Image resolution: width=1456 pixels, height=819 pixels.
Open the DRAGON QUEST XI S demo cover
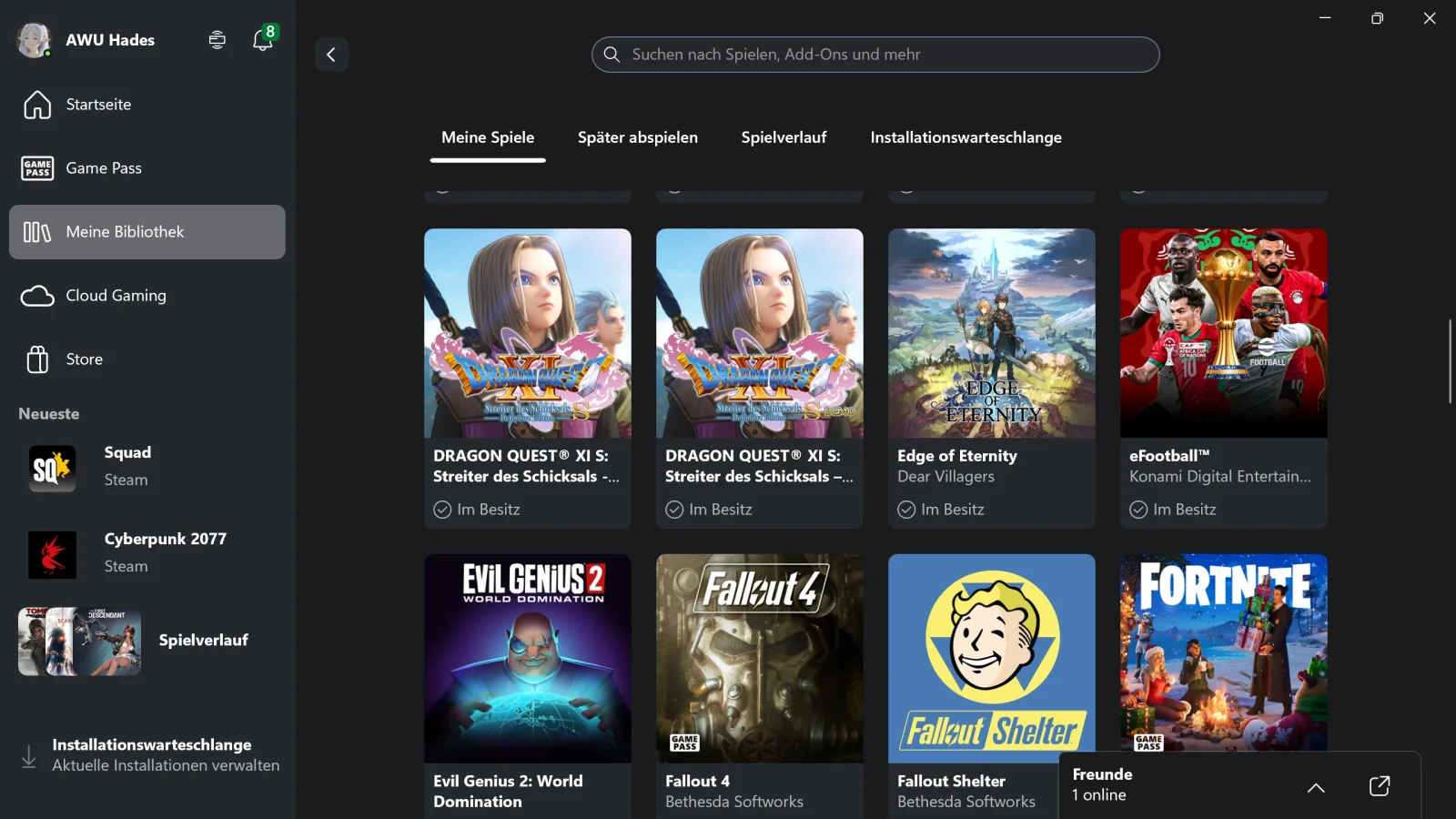pos(760,333)
